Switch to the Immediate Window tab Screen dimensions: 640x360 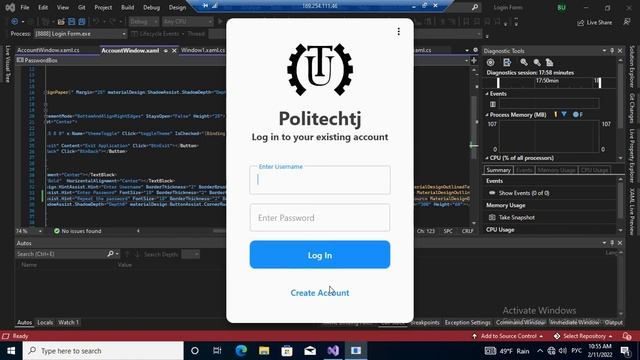tap(574, 322)
